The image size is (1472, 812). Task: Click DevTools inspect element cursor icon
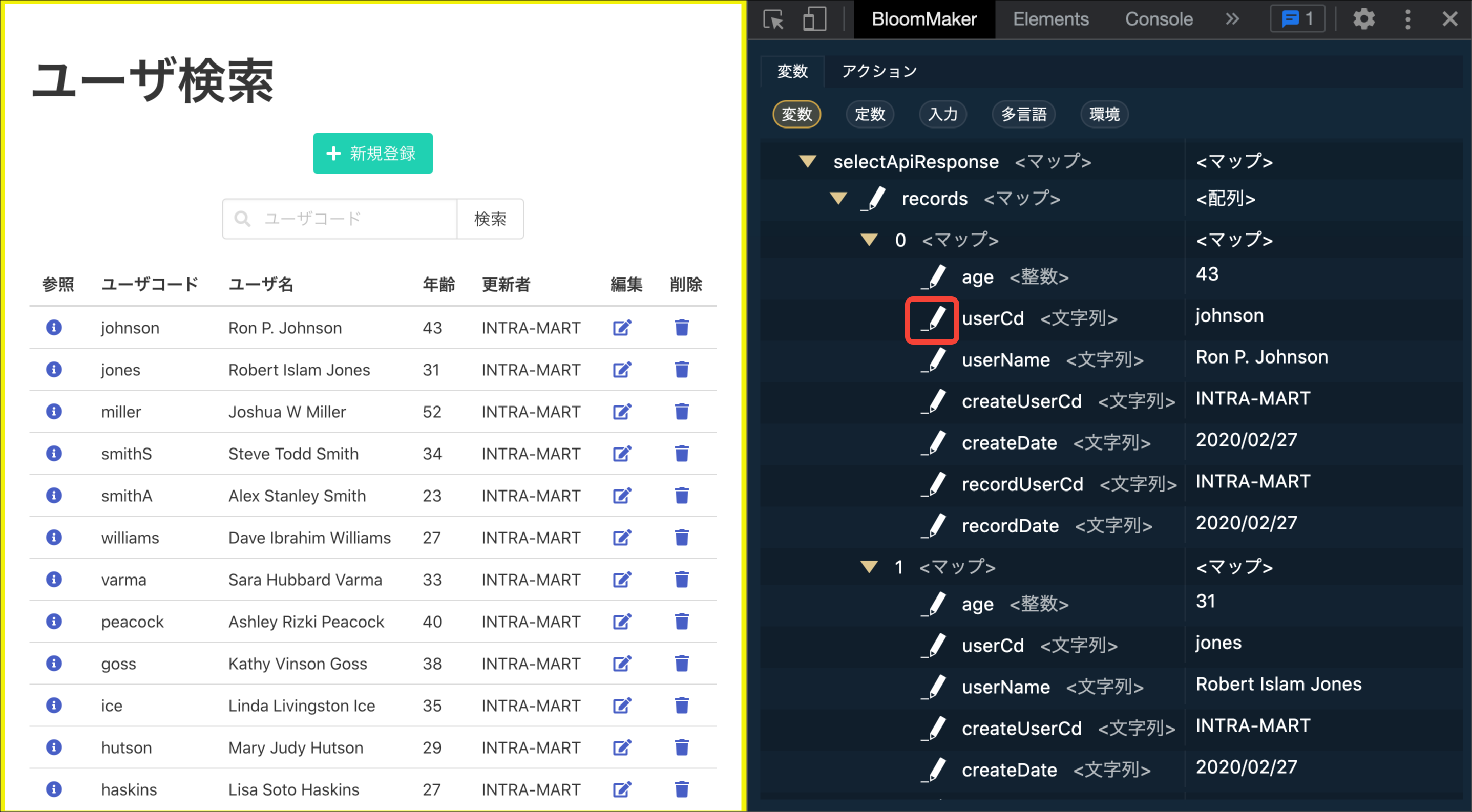tap(774, 19)
